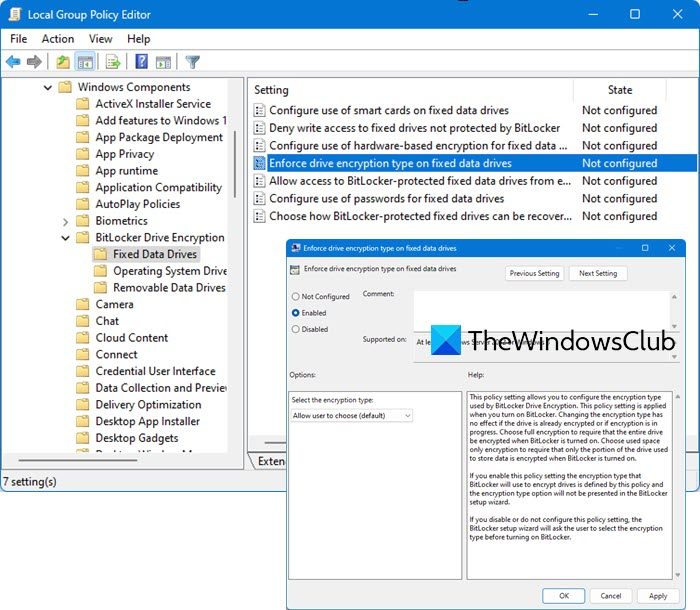Select the Enabled radio button
The image size is (700, 610).
pos(296,313)
